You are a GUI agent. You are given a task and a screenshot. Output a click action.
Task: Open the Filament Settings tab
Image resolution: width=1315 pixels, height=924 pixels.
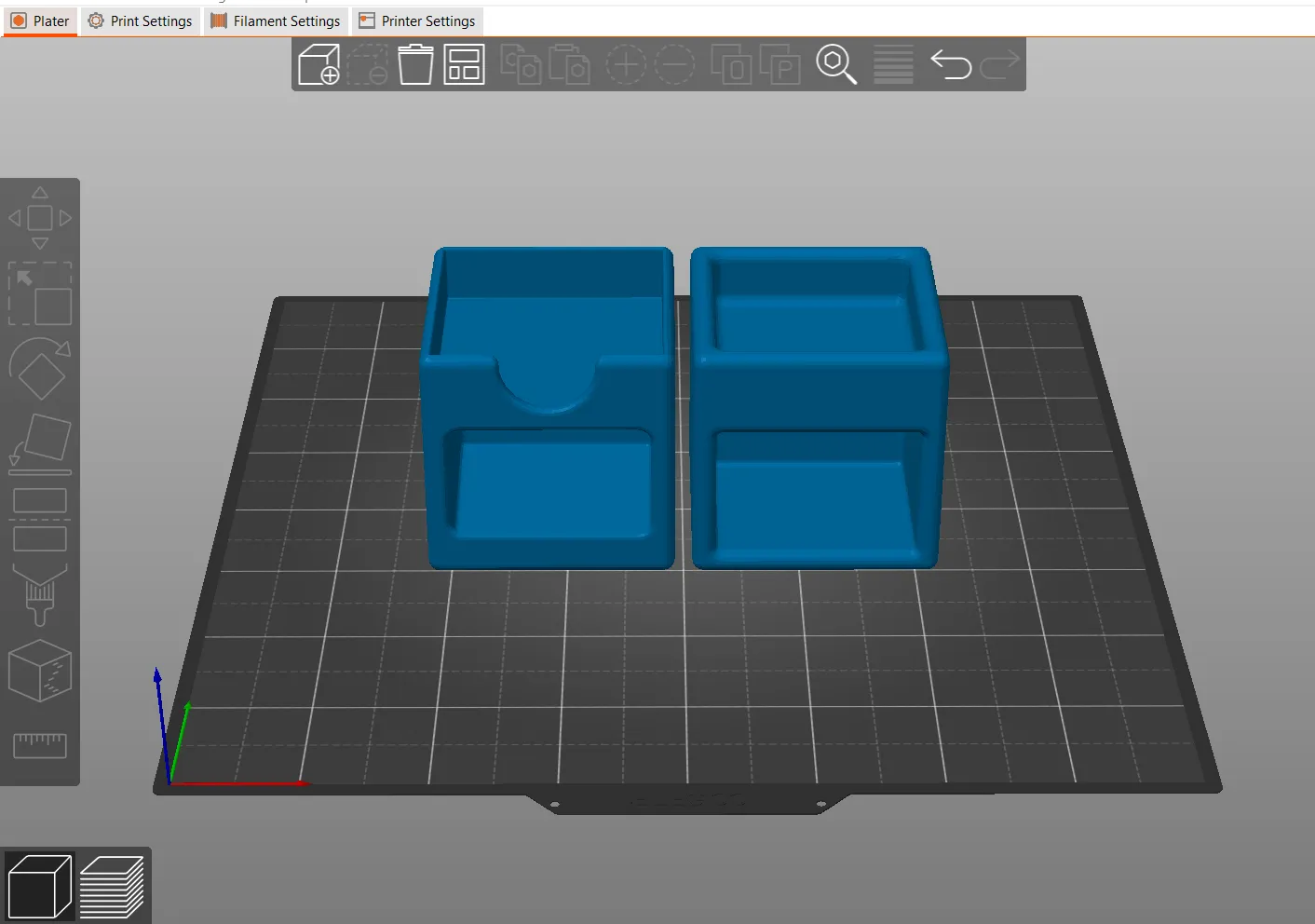[276, 20]
